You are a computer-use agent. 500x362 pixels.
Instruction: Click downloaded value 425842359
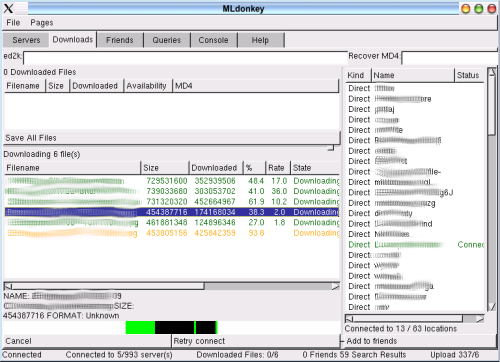pos(215,233)
